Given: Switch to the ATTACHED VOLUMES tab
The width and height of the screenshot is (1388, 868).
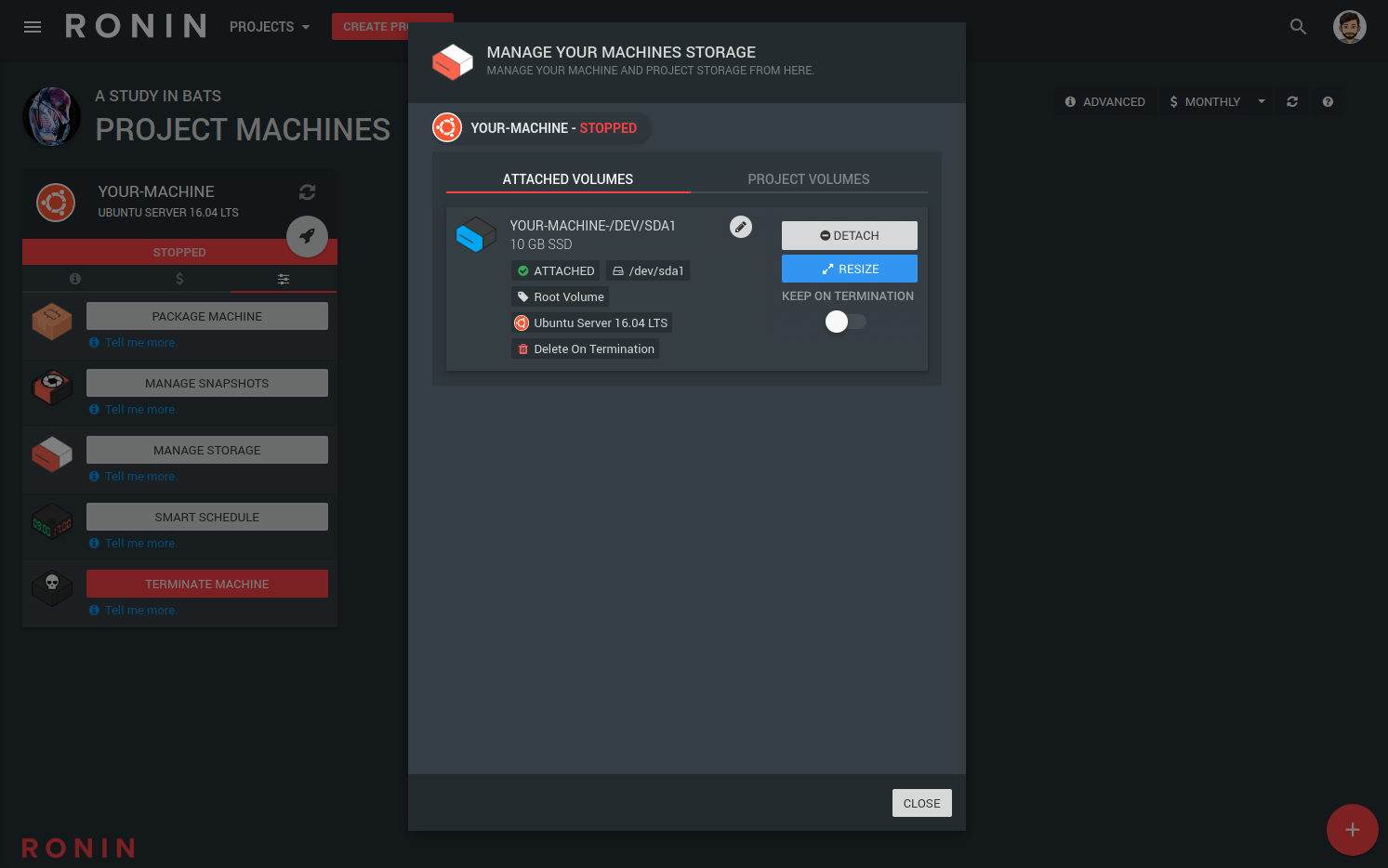Looking at the screenshot, I should tap(568, 179).
